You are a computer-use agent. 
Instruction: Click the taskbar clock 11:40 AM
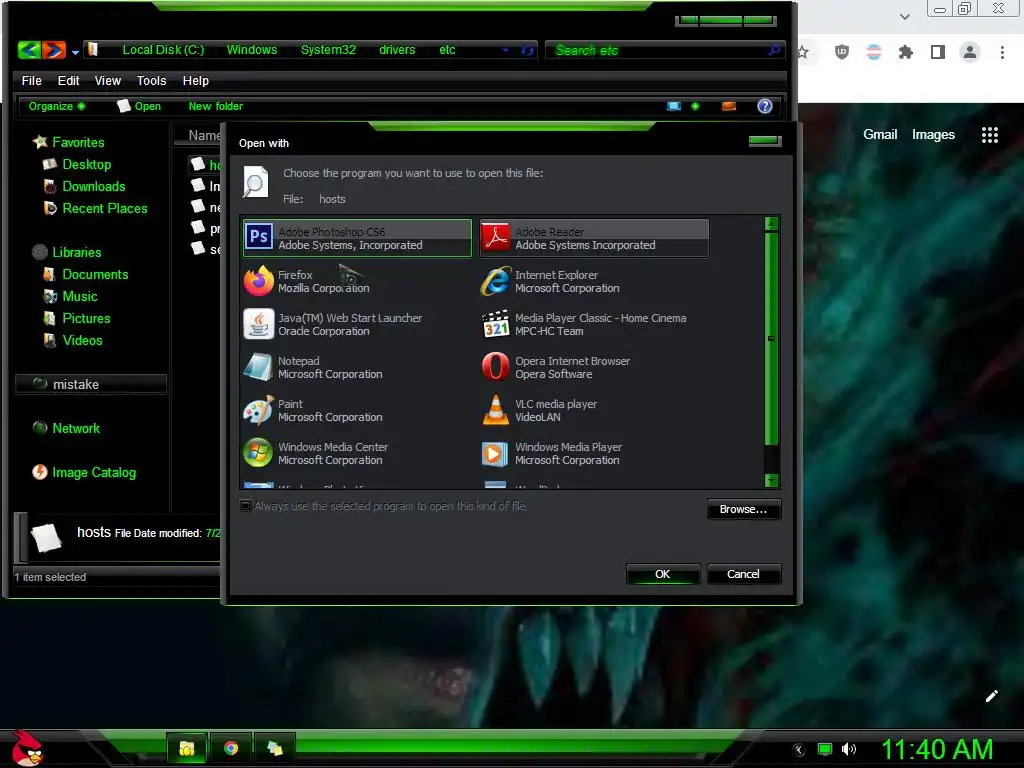pos(937,749)
